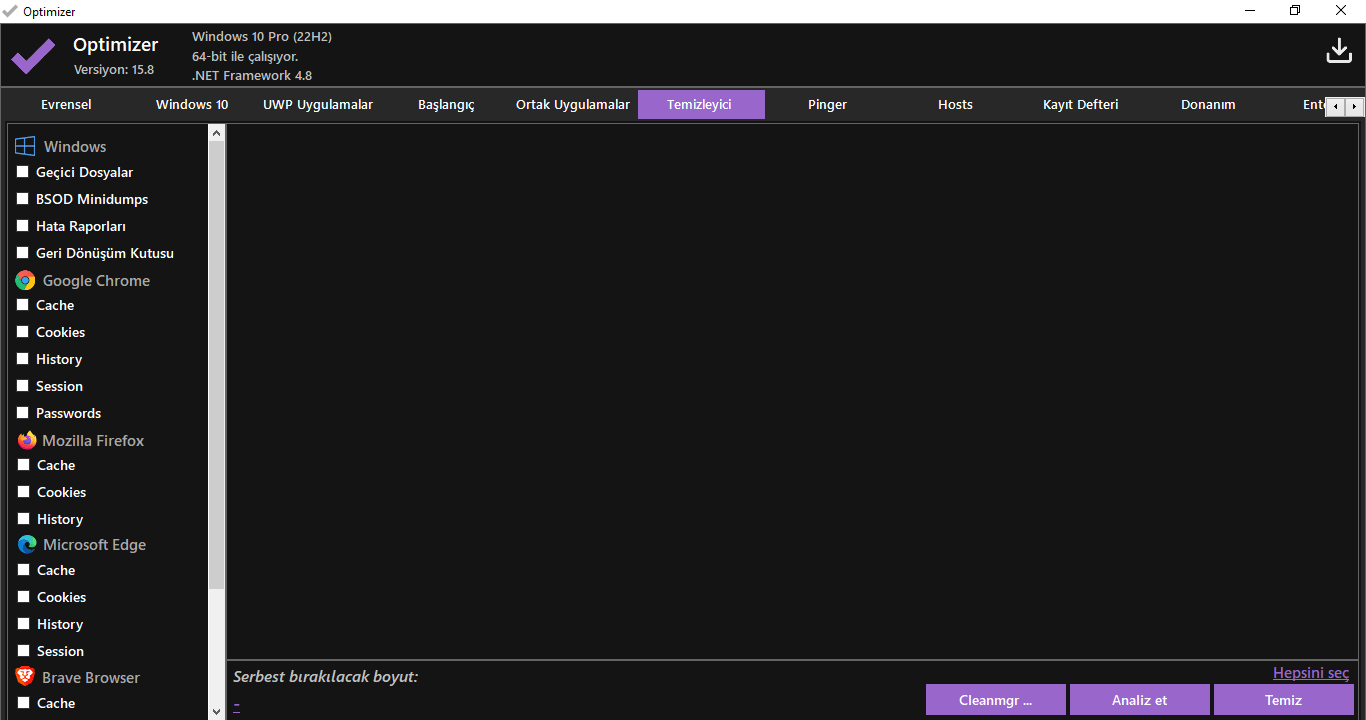Click the Hepsini seç link
The image size is (1366, 720).
[x=1311, y=673]
